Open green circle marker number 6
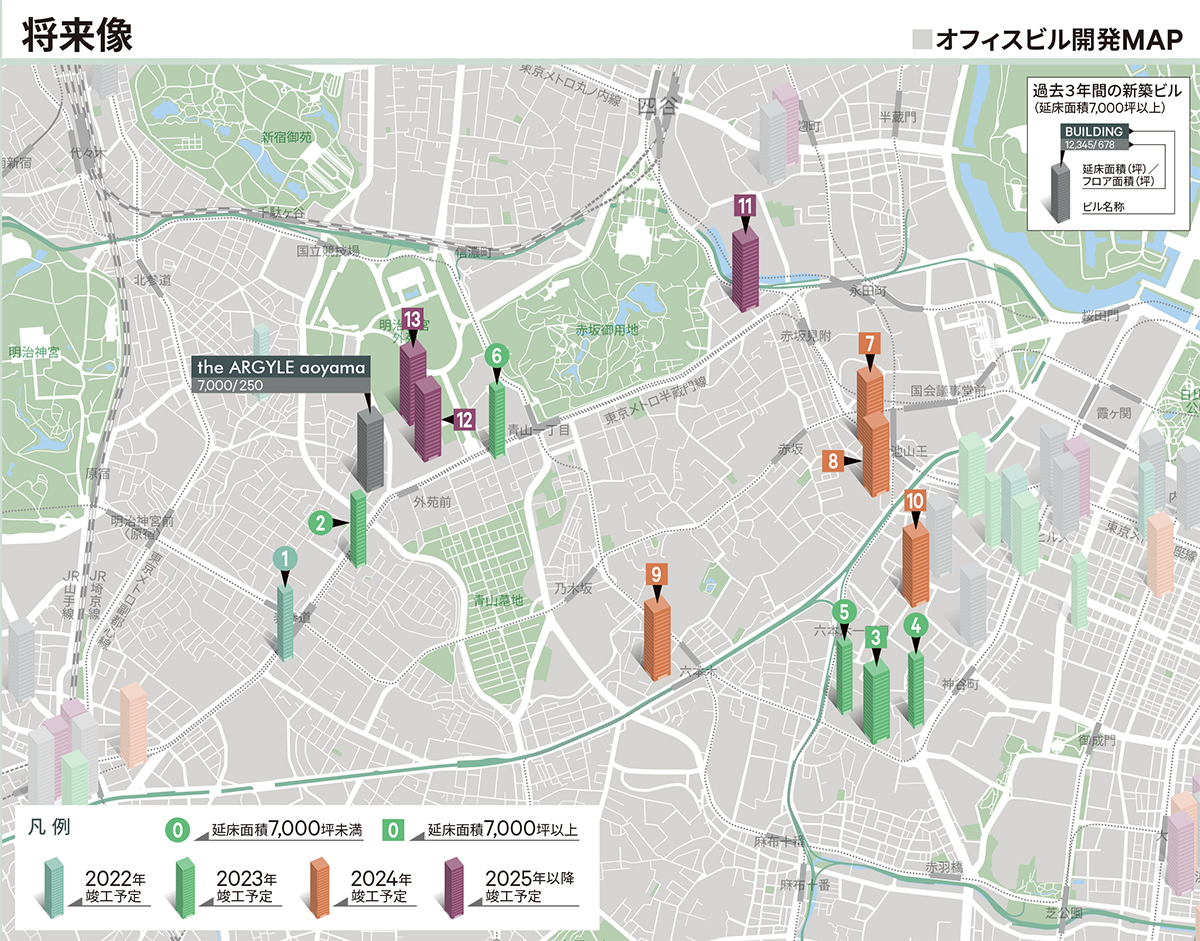The image size is (1200, 941). [496, 355]
